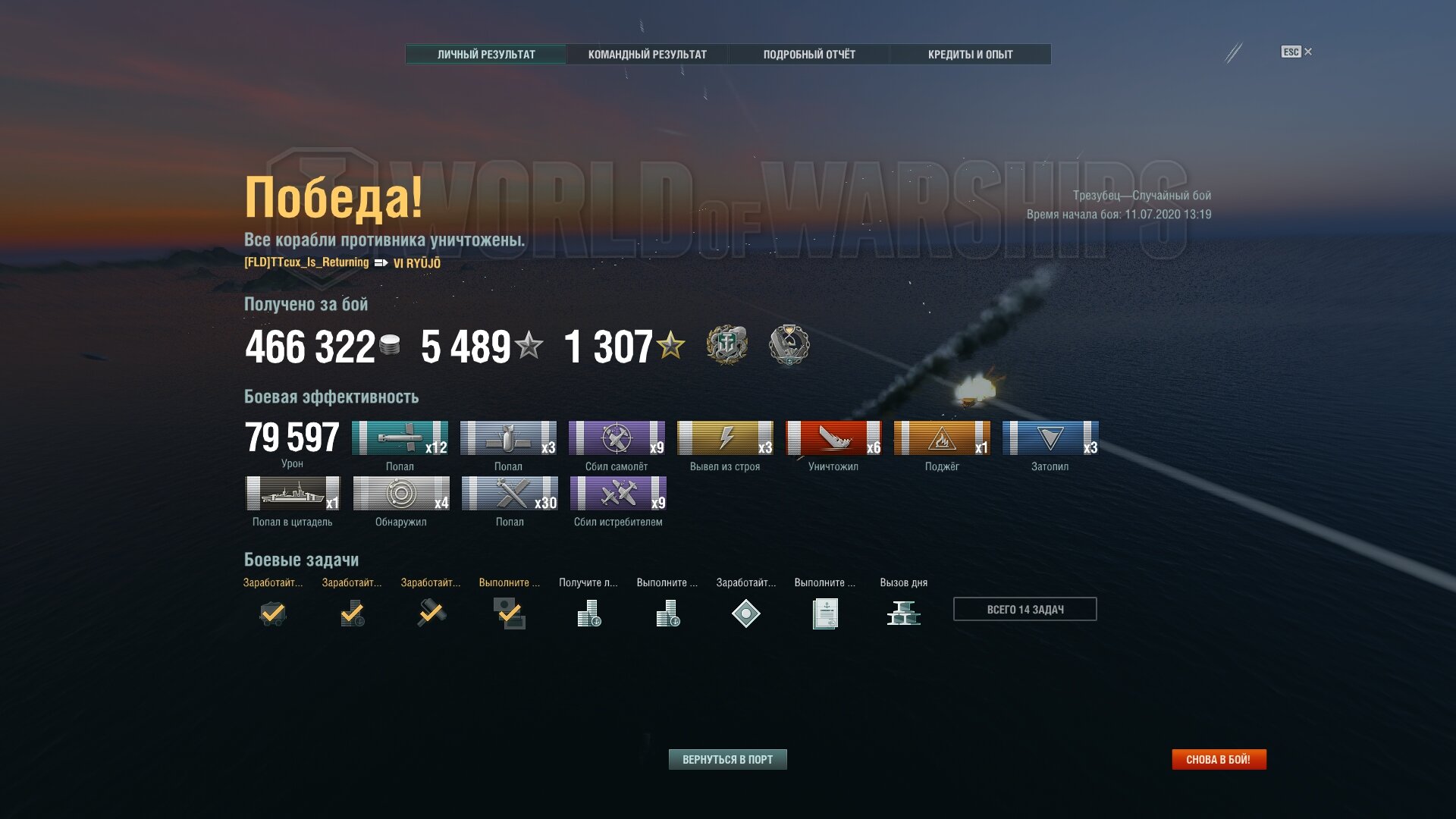Click the Затопил flooding ribbon
Image resolution: width=1456 pixels, height=819 pixels.
1050,438
